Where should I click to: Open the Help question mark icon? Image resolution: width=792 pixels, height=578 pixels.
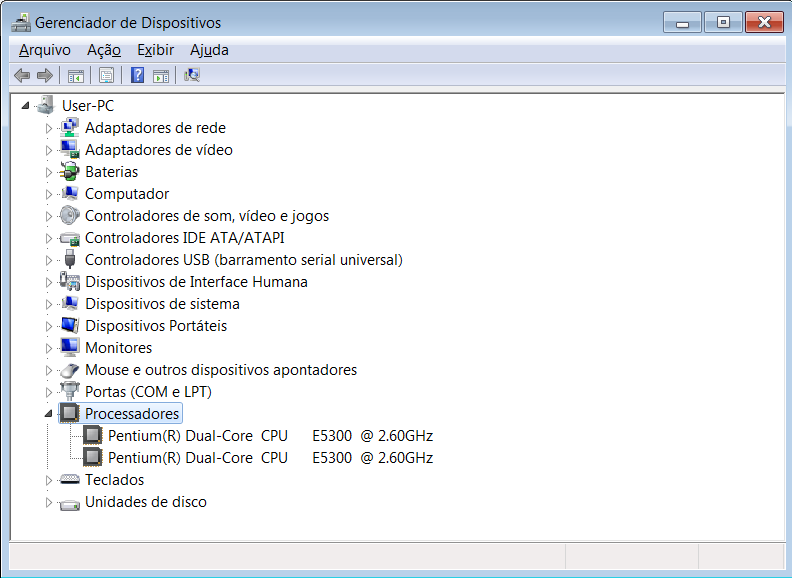[x=137, y=76]
